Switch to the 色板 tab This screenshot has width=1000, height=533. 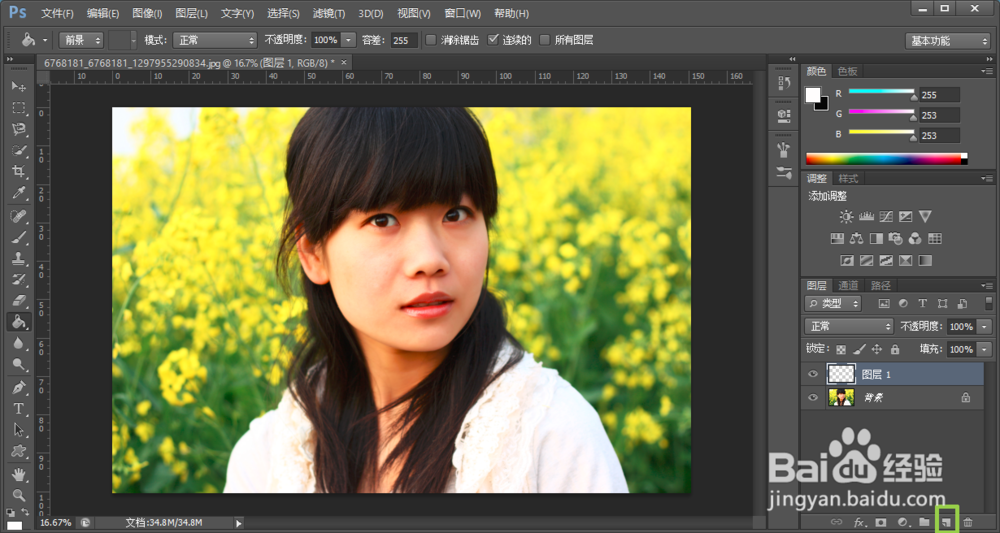(x=848, y=71)
